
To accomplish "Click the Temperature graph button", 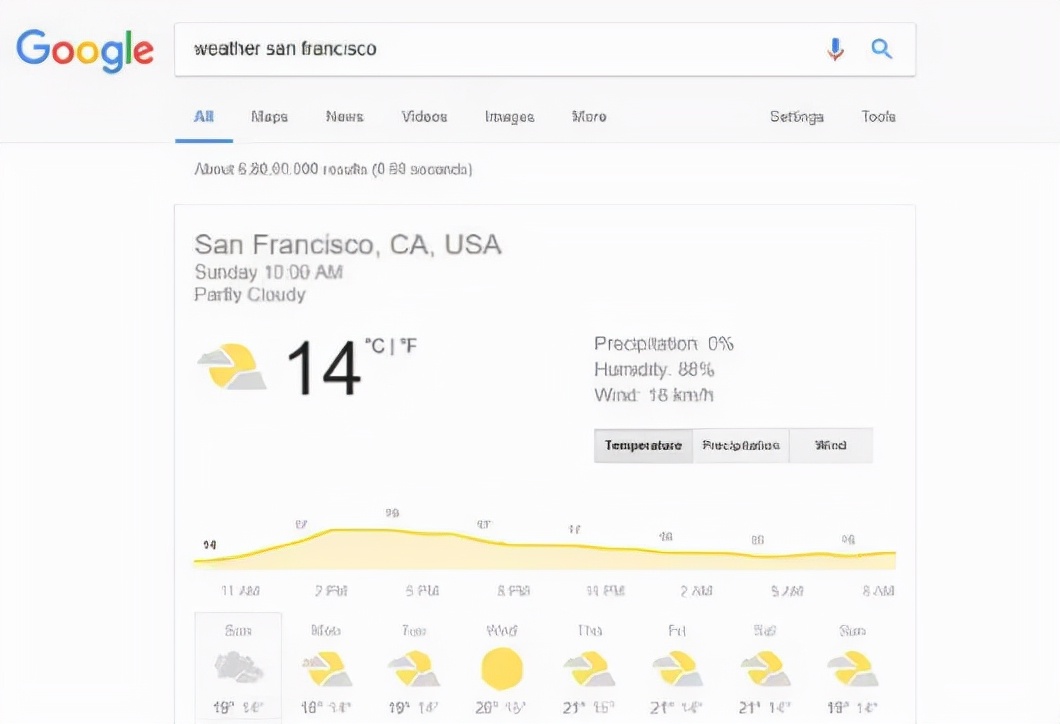I will 643,446.
